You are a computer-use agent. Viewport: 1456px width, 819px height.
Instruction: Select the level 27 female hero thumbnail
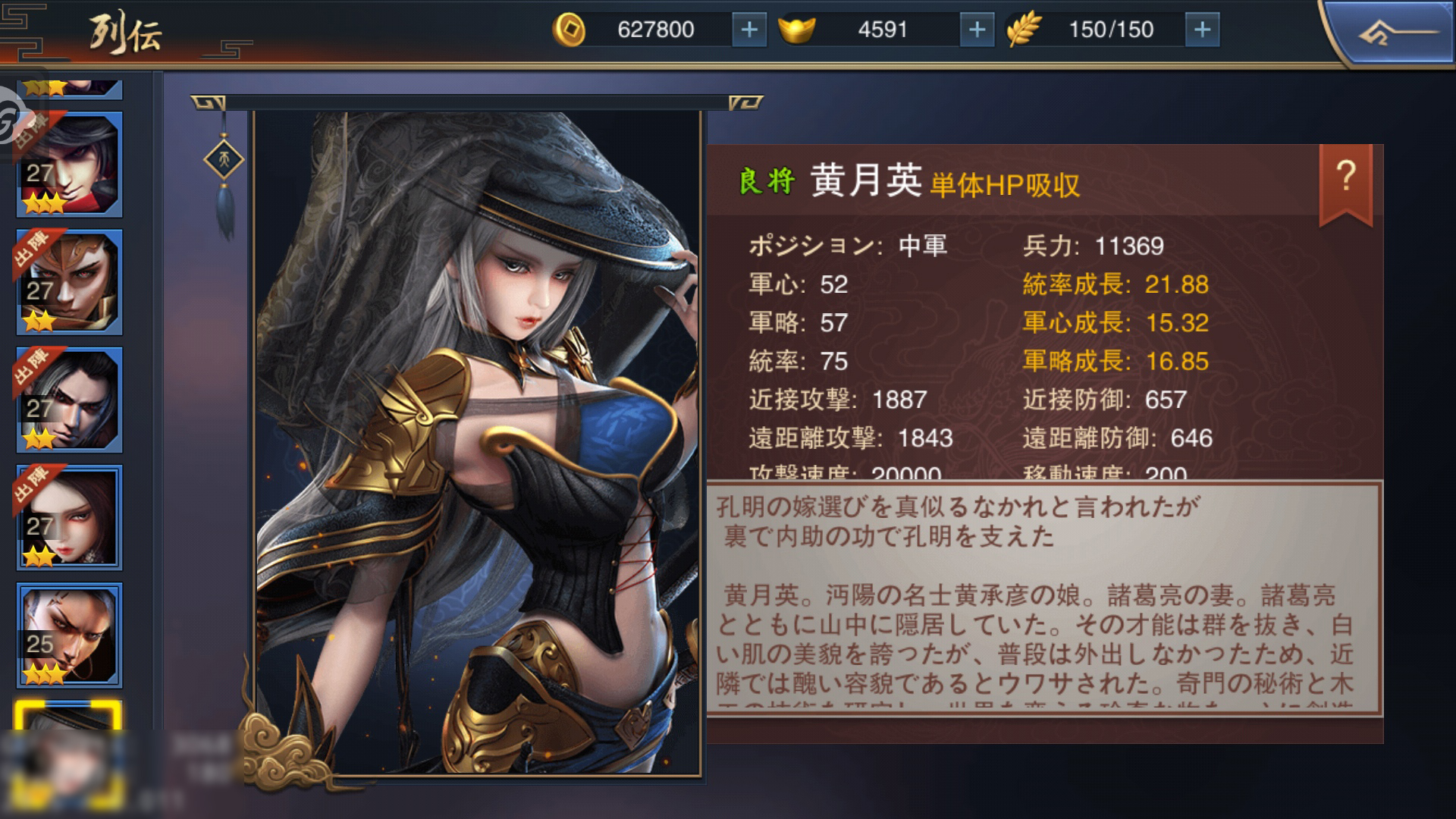click(x=69, y=517)
